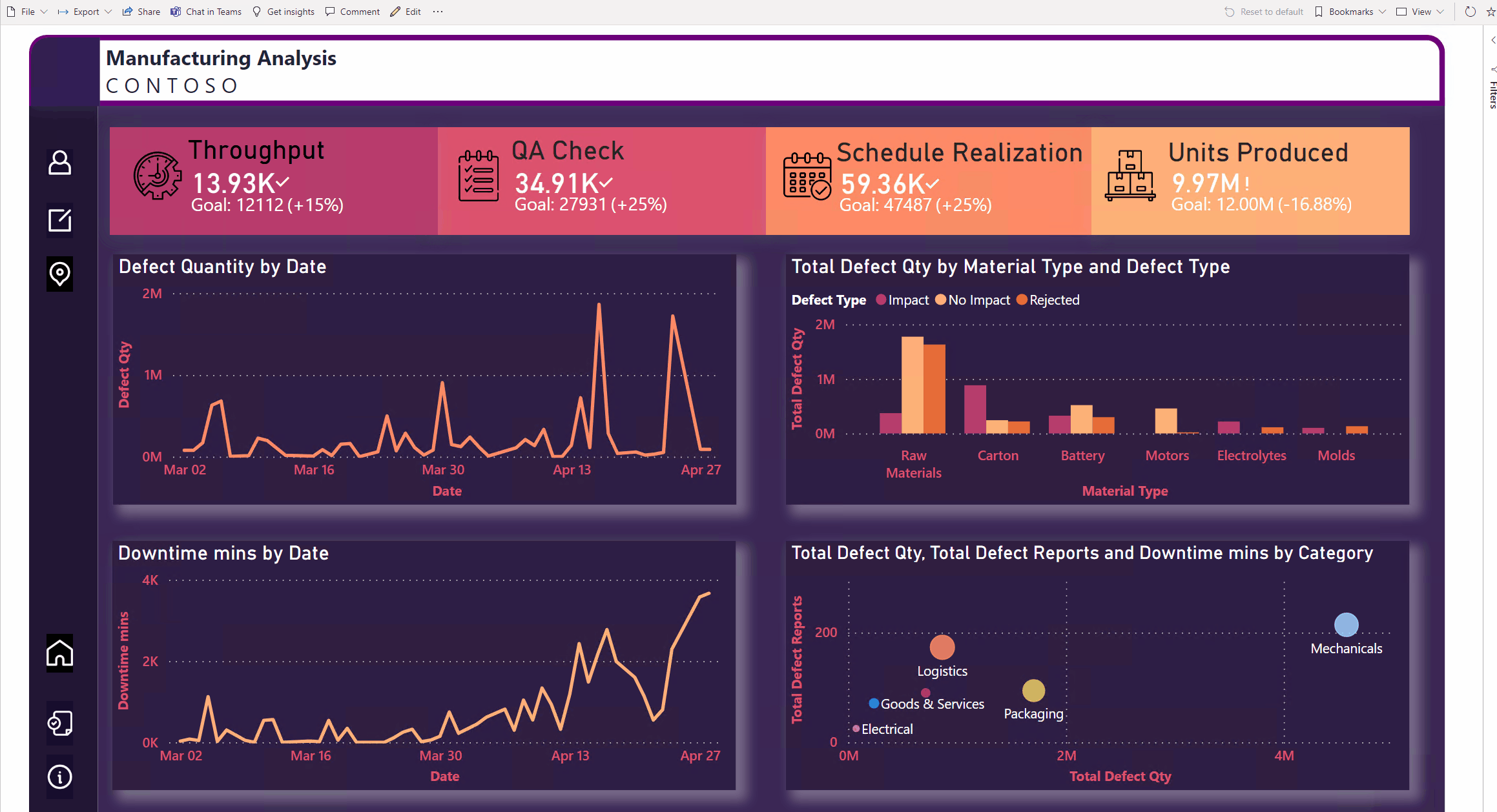The height and width of the screenshot is (812, 1497).
Task: Toggle Impact in the Defect Type legend
Action: [902, 299]
